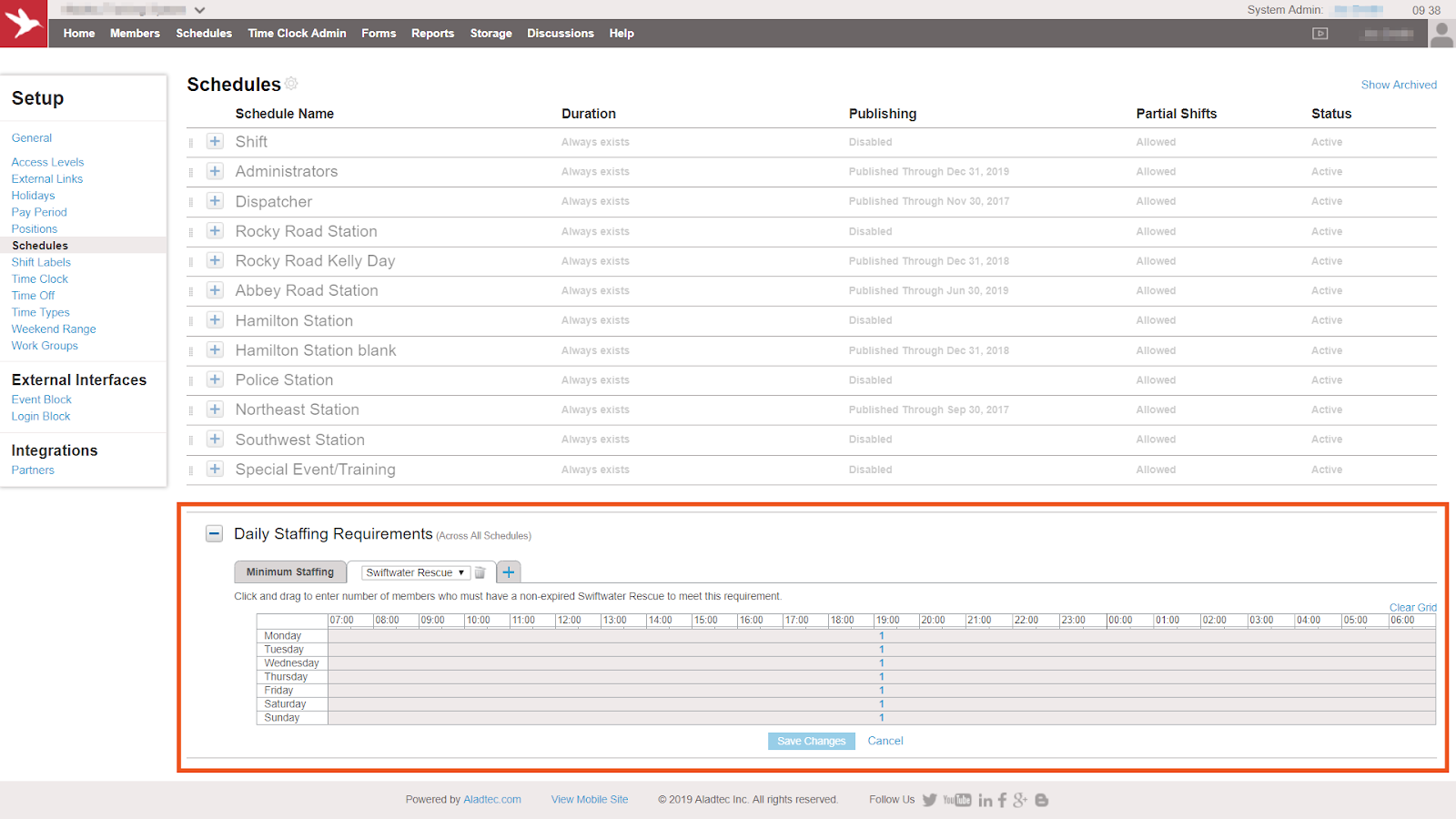Viewport: 1456px width, 819px height.
Task: Click the Save Changes button
Action: pyautogui.click(x=811, y=742)
